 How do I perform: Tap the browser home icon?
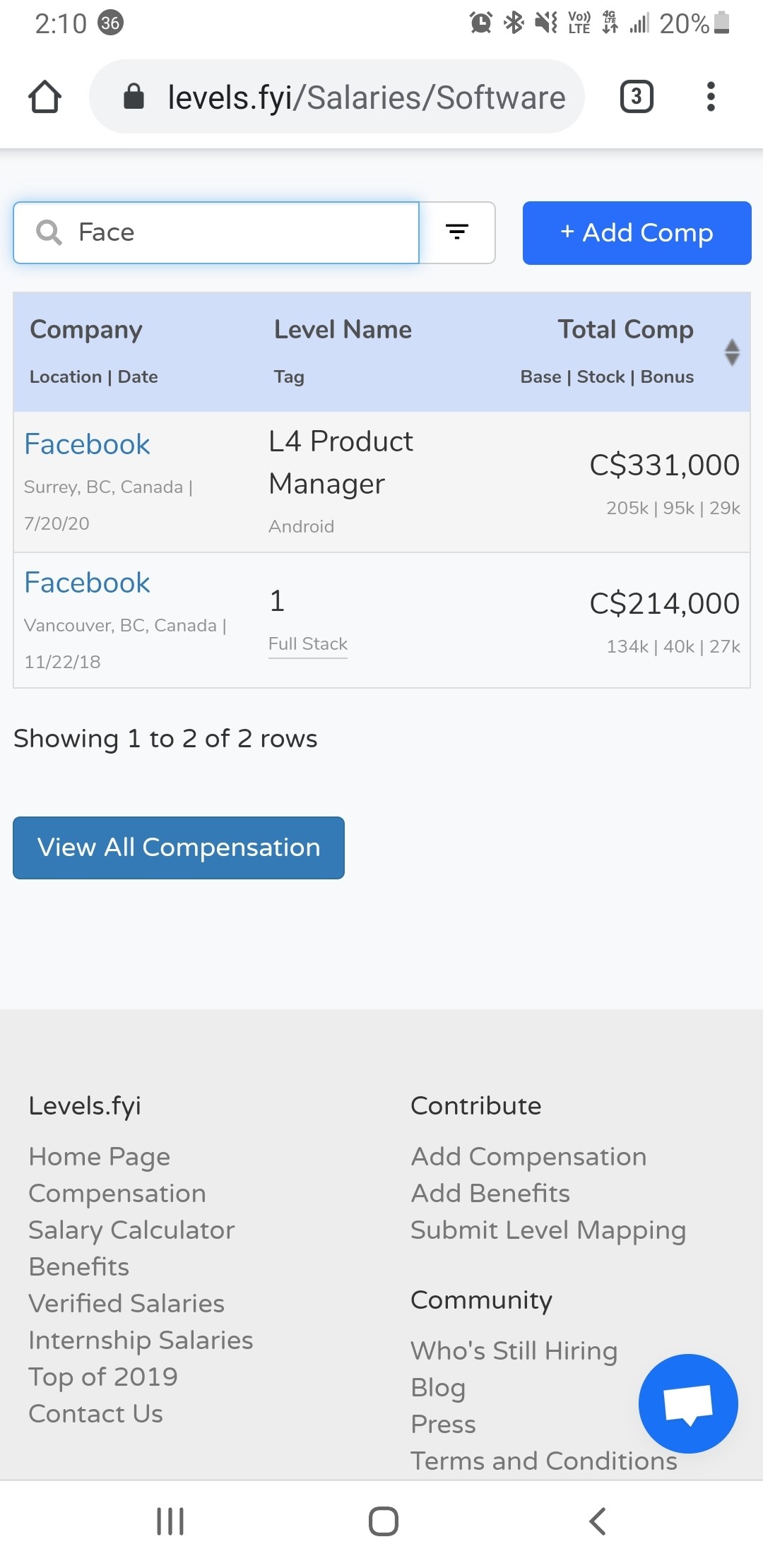click(x=45, y=97)
